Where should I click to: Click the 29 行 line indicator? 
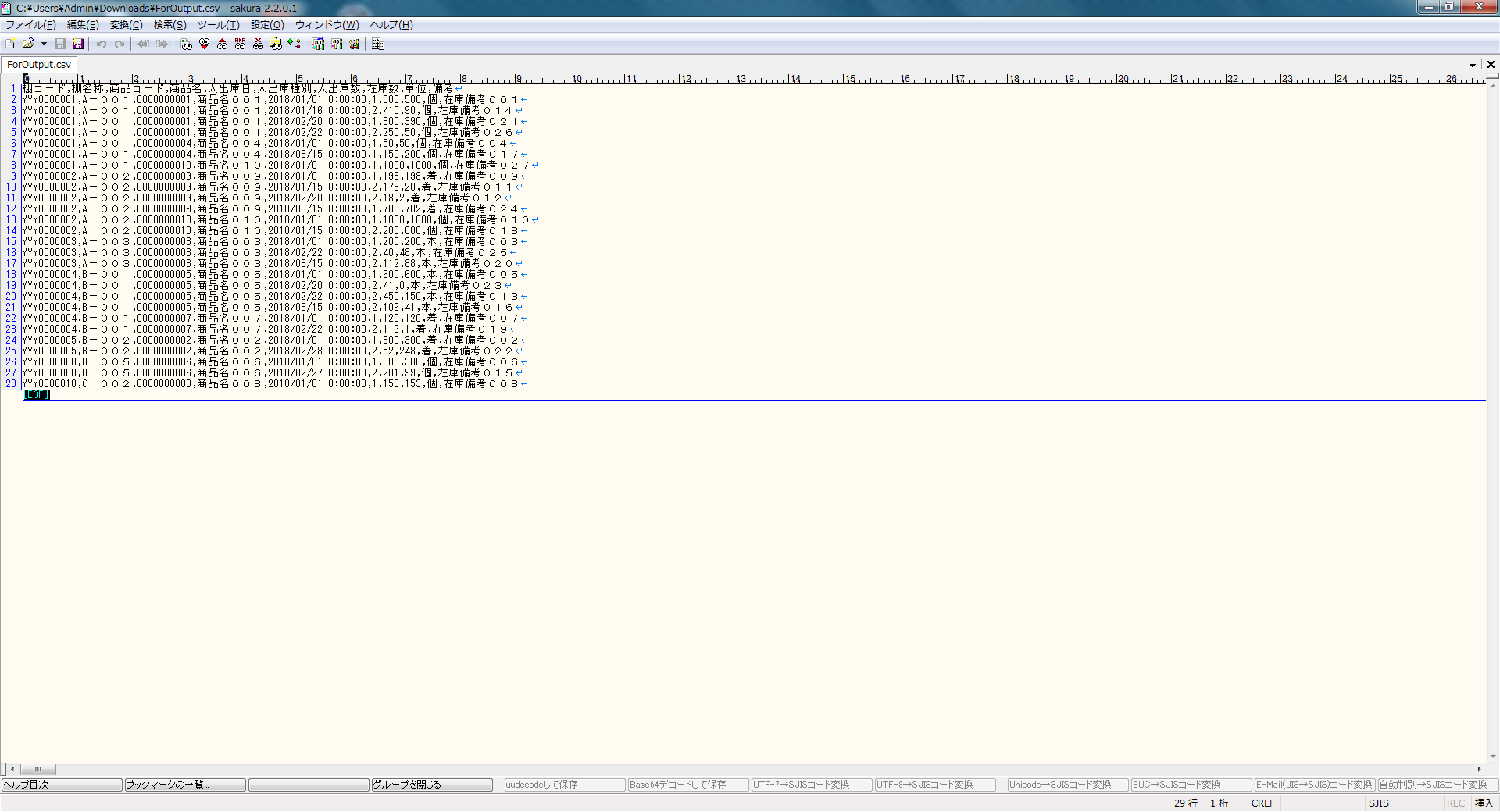coord(1185,803)
